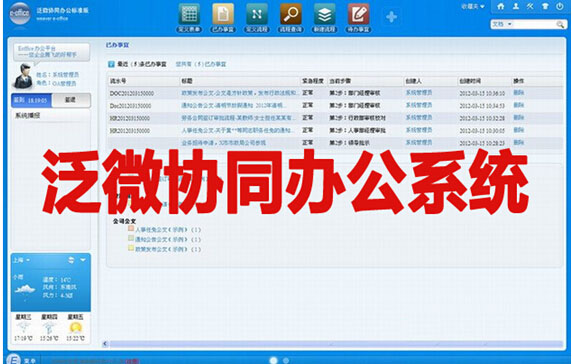The height and width of the screenshot is (364, 572).
Task: Open the 收藏夹 favorites dropdown
Action: [x=473, y=7]
